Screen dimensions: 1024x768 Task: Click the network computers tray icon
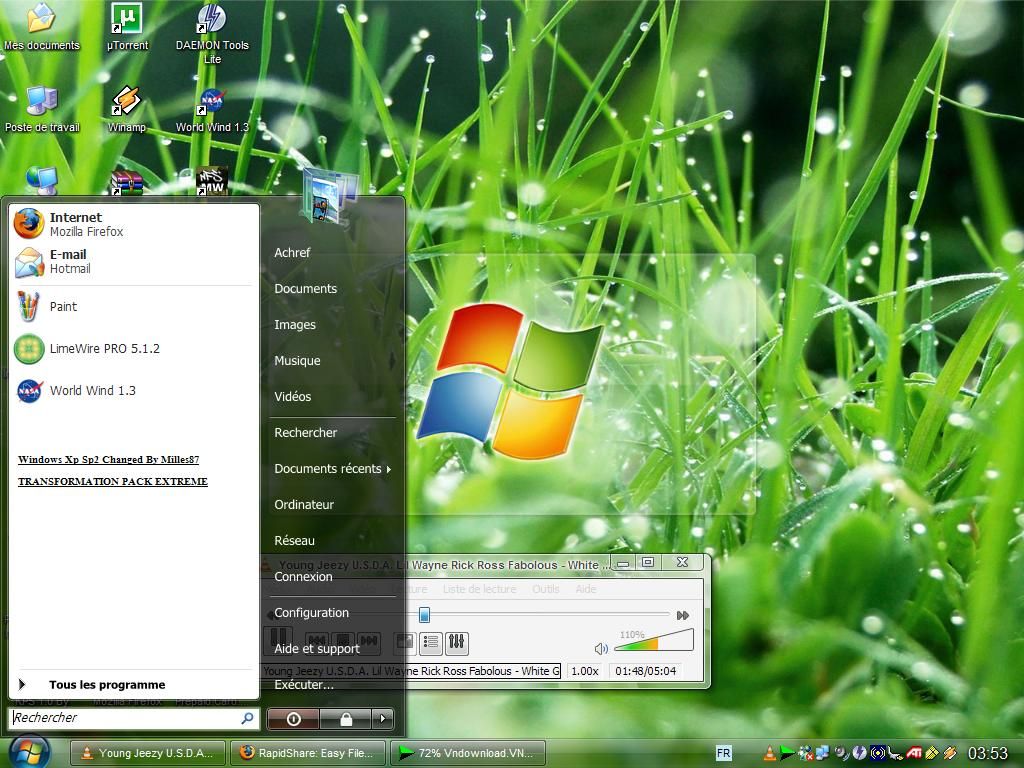pyautogui.click(x=822, y=753)
